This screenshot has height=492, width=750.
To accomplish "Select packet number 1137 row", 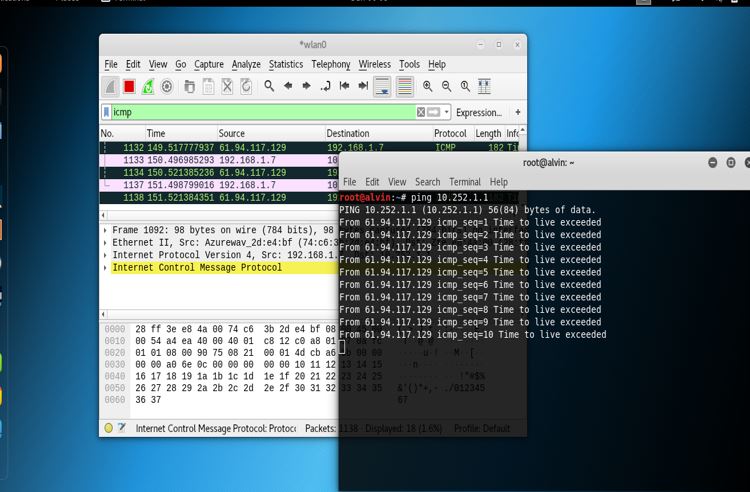I will tap(219, 185).
